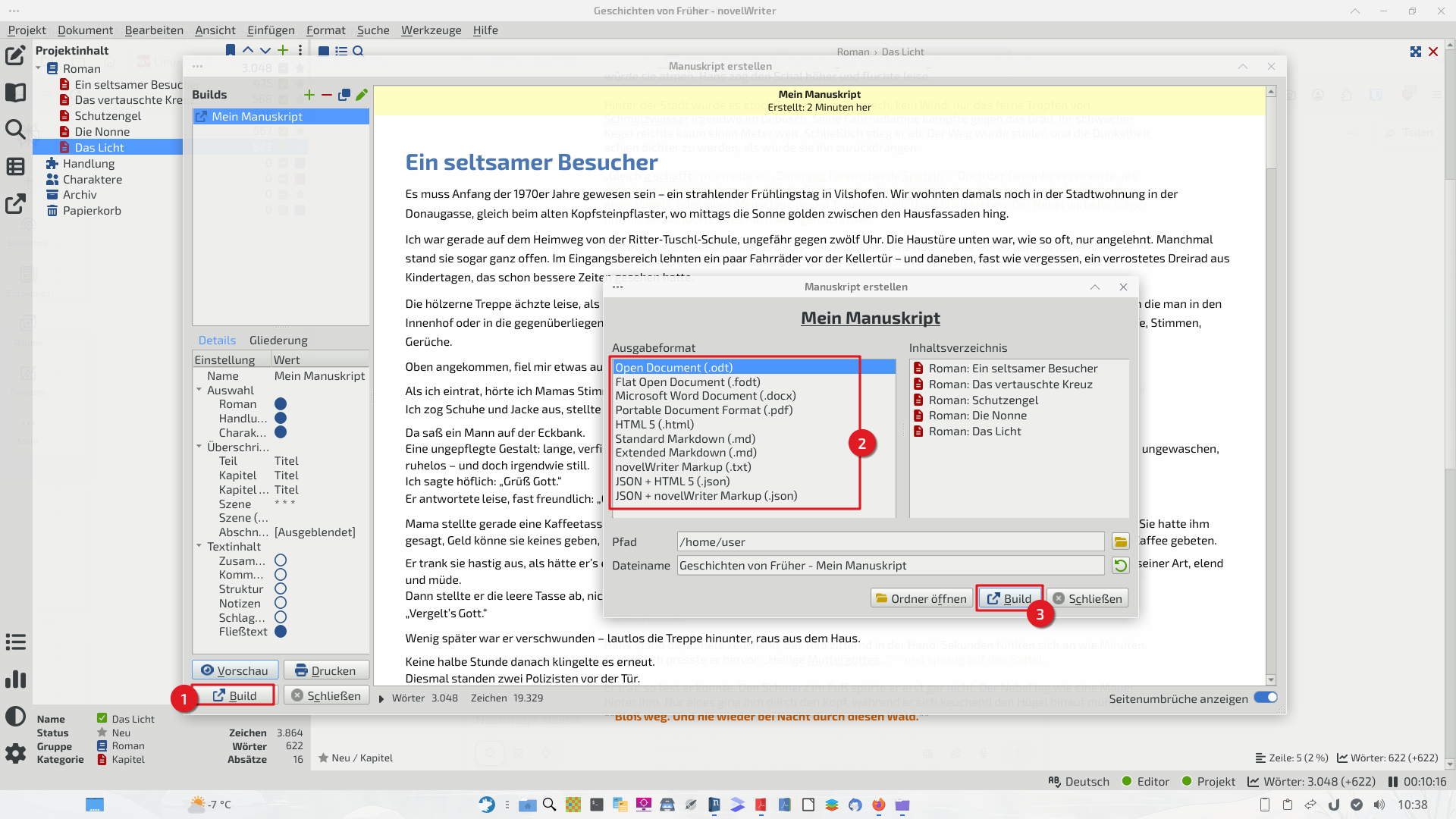Toggle the Fließtext setting switch
Screen dimensions: 1456x819
[281, 632]
